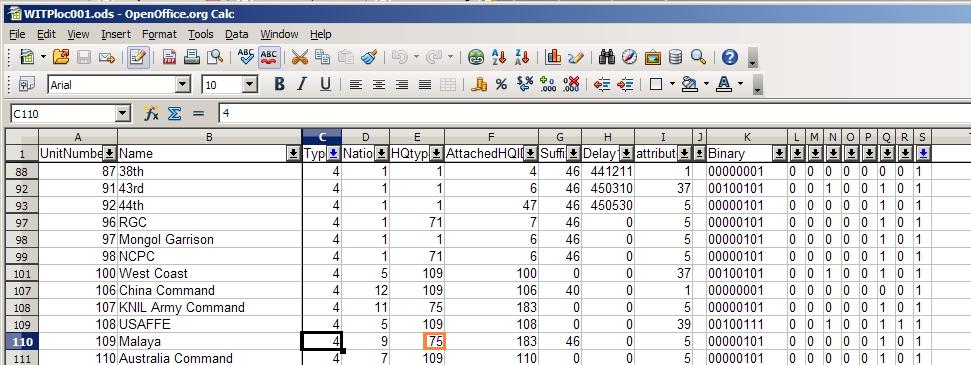This screenshot has width=971, height=365.
Task: Toggle Underline formatting
Action: point(325,84)
